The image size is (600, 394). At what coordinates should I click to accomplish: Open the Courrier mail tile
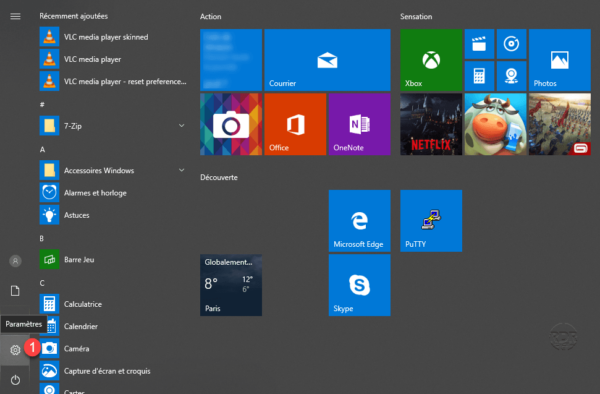[x=327, y=60]
